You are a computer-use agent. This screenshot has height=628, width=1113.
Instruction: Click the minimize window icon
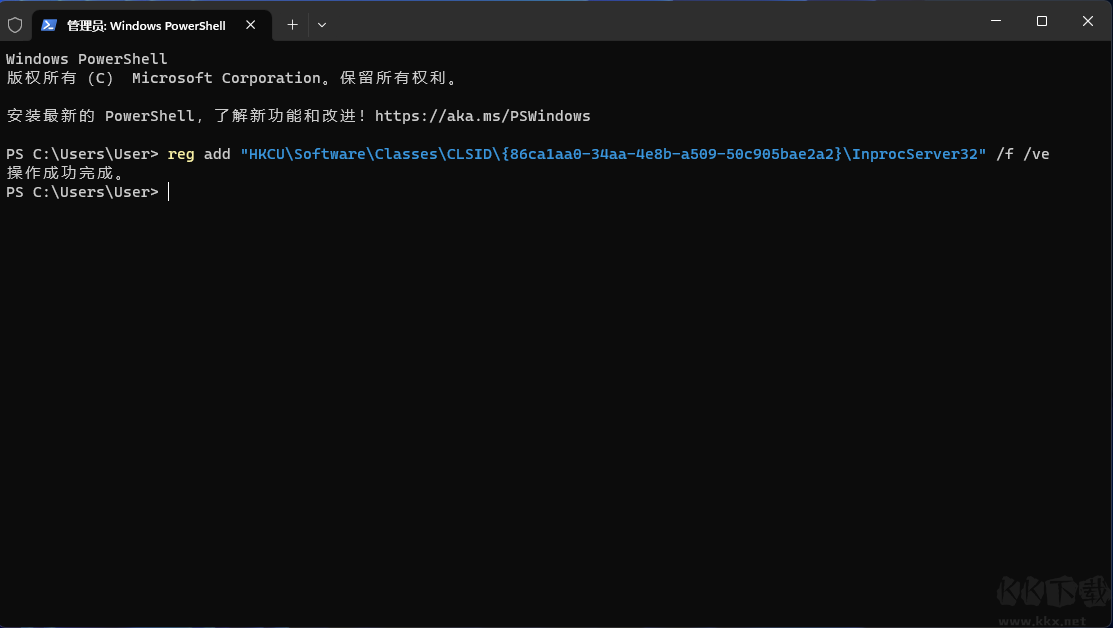pos(994,20)
